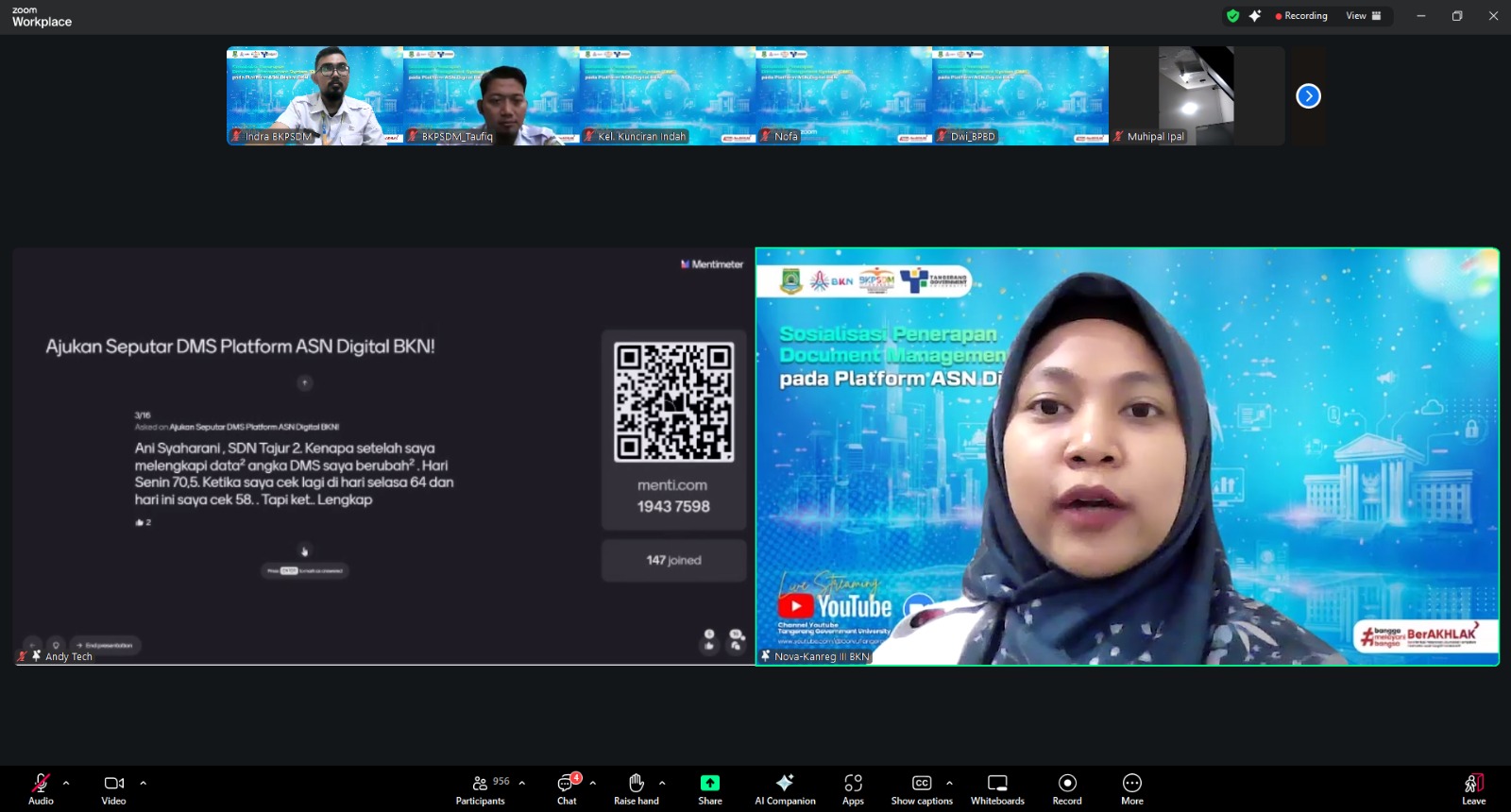1511x812 pixels.
Task: Start recording with the Record button
Action: (1067, 788)
